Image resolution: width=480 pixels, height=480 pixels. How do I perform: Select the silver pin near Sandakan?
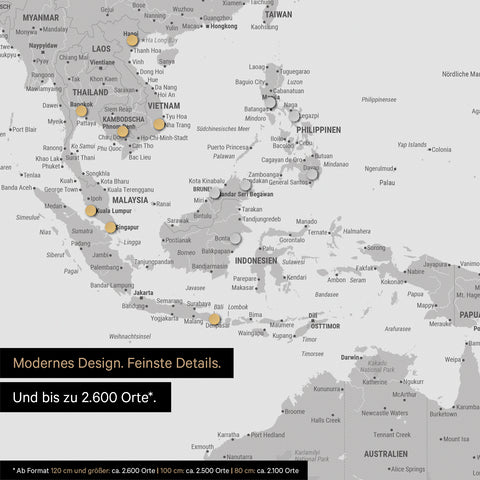[246, 184]
